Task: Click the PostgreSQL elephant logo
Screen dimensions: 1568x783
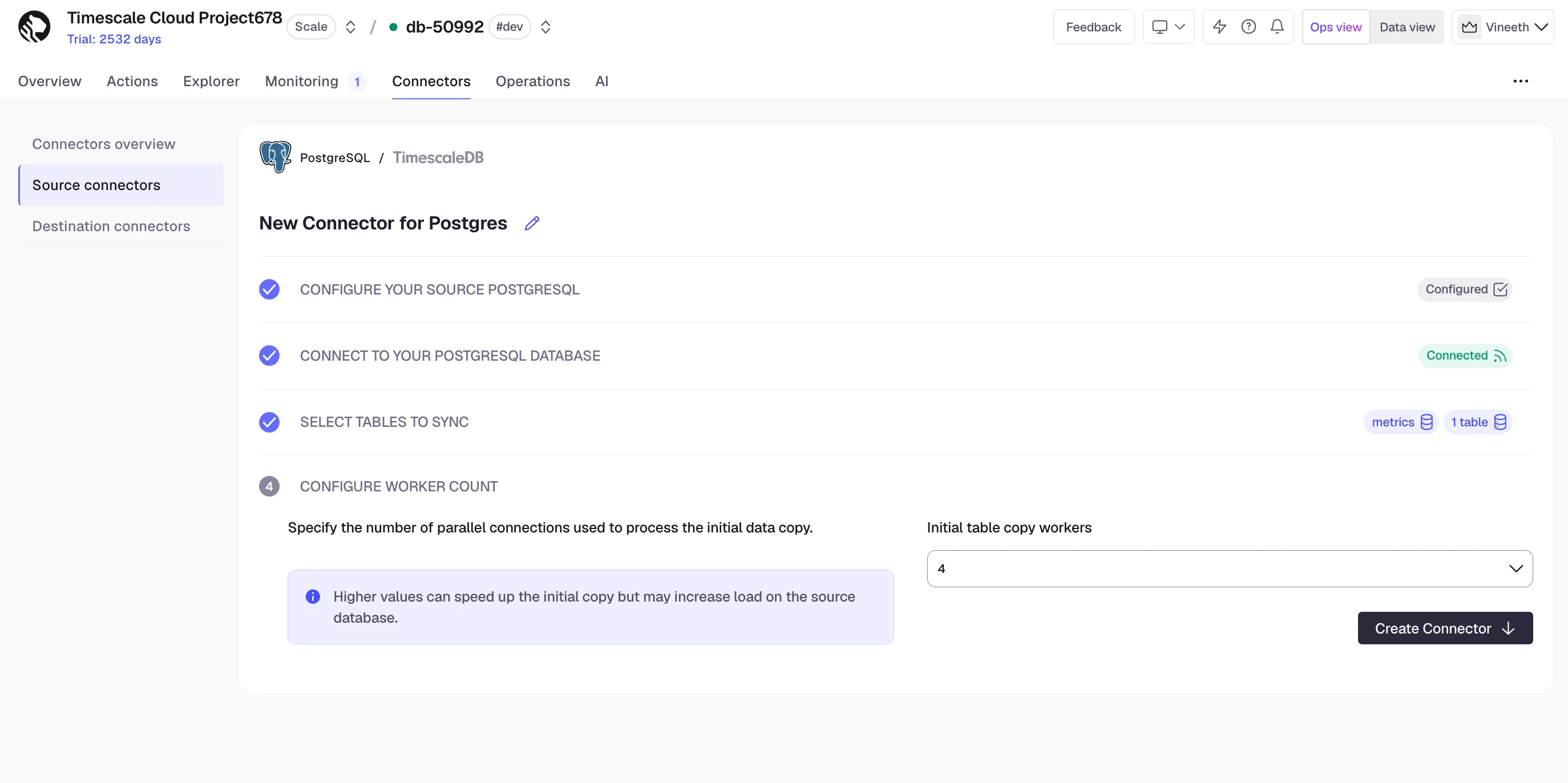Action: coord(275,157)
